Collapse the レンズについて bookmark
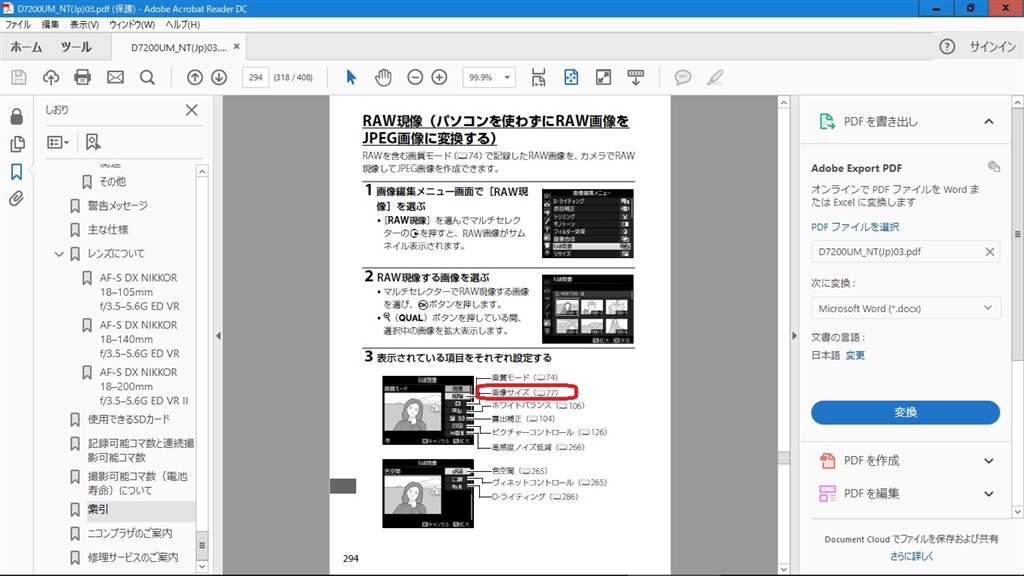 59,254
